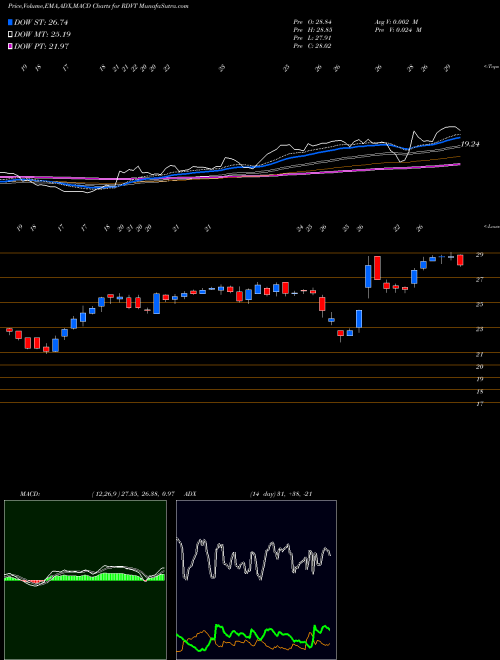Click the 27 price axis label
Viewport: 500px width, 660px height.
479,279
